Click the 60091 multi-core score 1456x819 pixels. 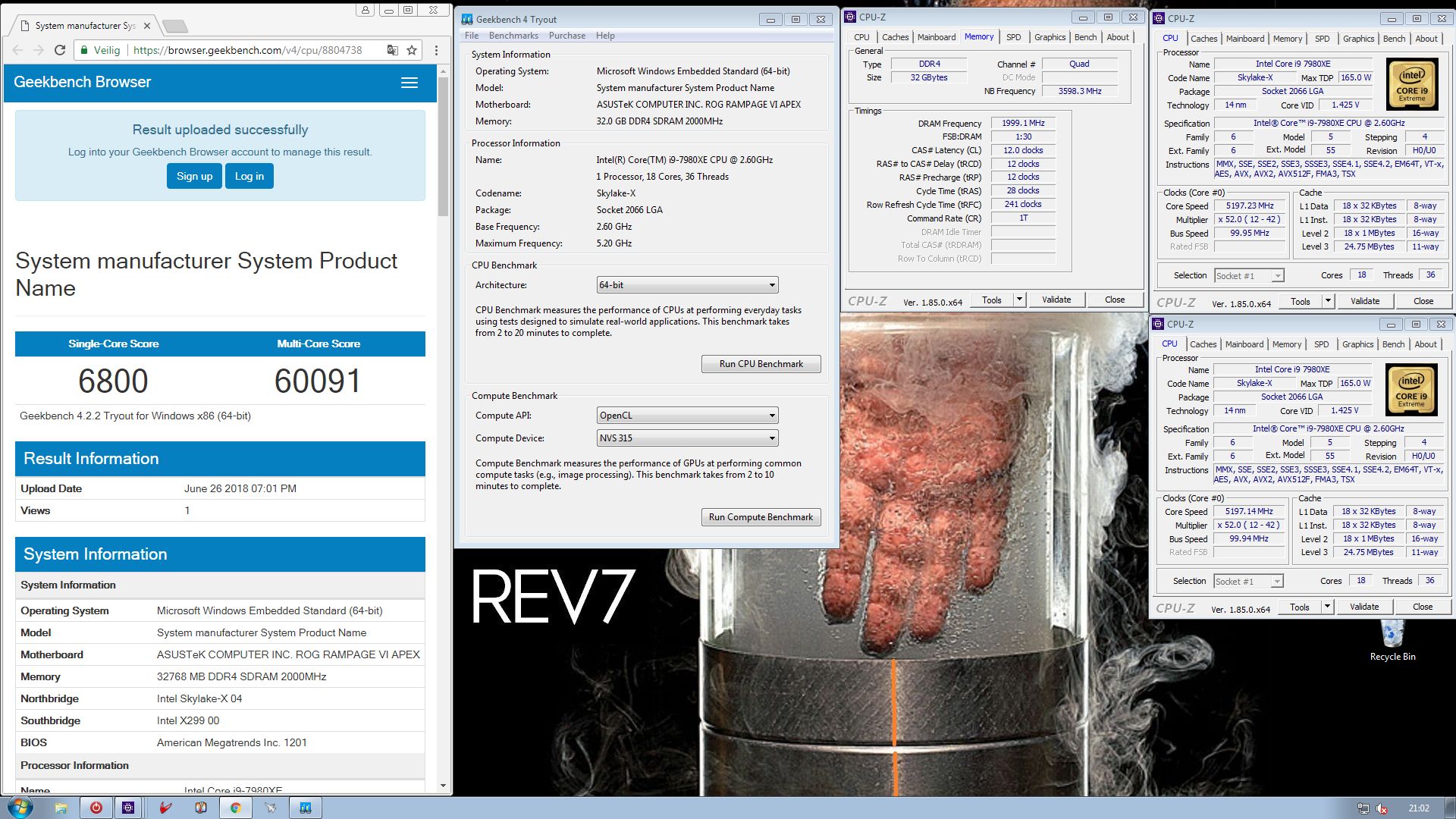[x=318, y=381]
